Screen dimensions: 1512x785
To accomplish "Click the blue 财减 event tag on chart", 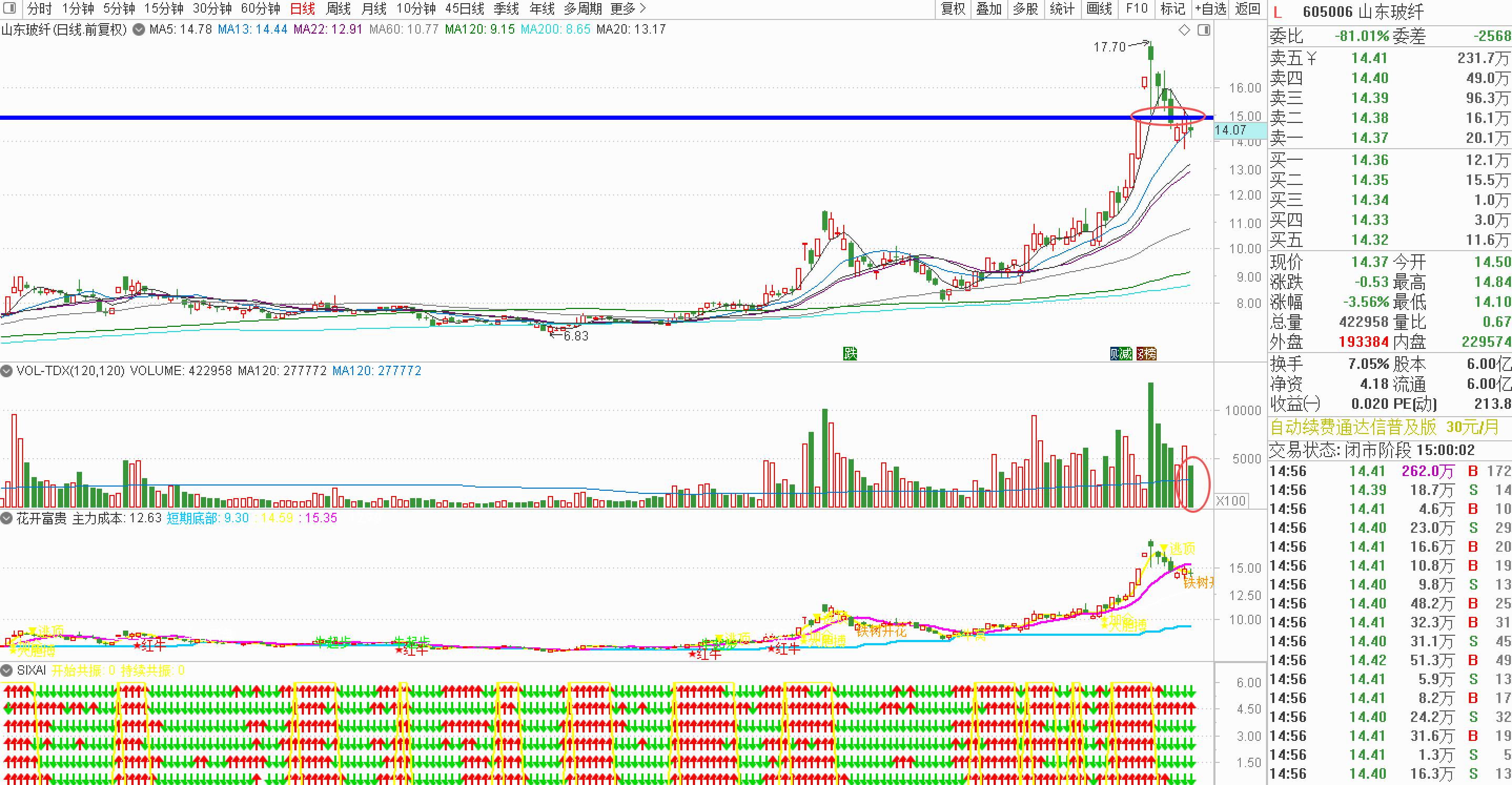I will (x=1121, y=354).
